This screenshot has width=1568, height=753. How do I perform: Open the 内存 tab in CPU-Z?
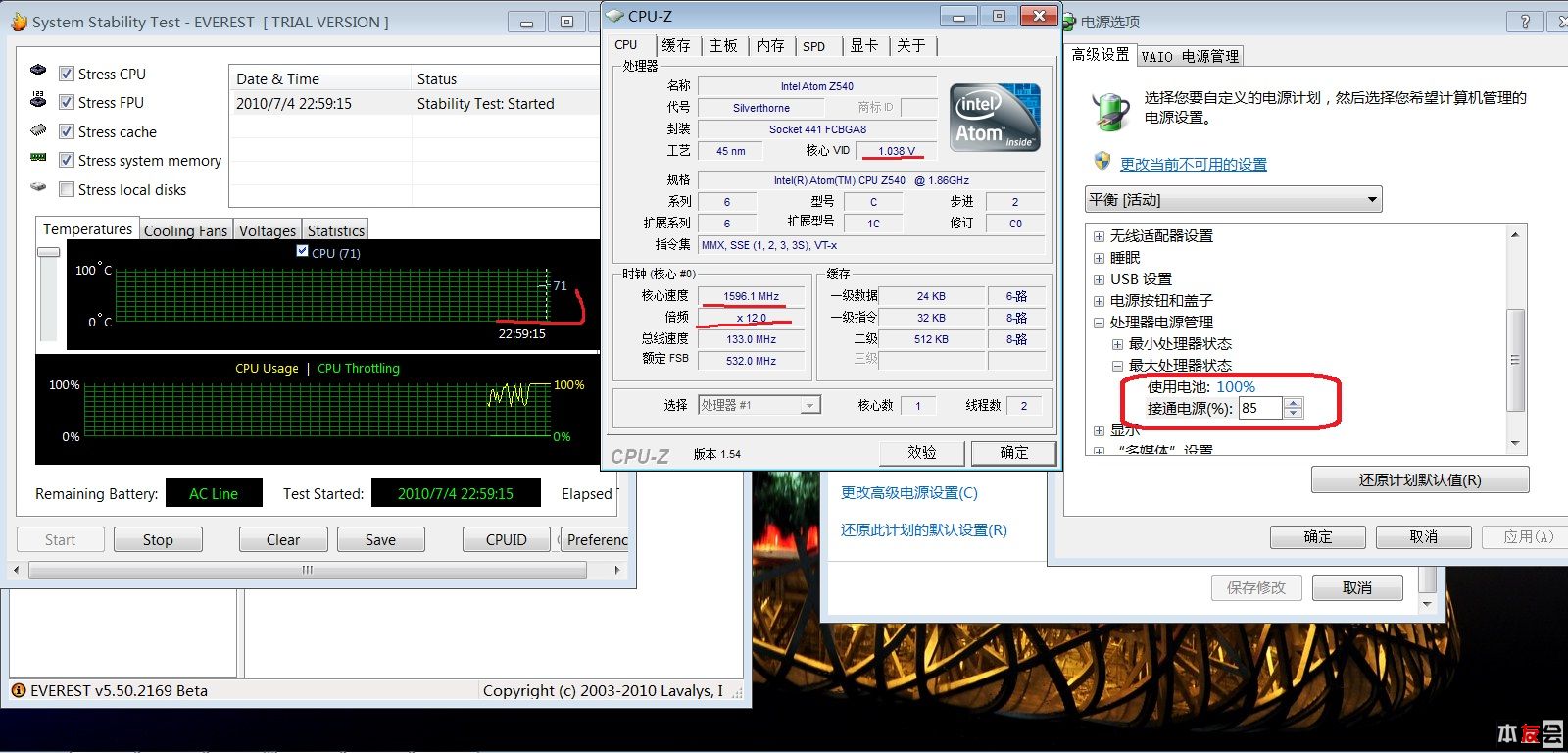[770, 45]
